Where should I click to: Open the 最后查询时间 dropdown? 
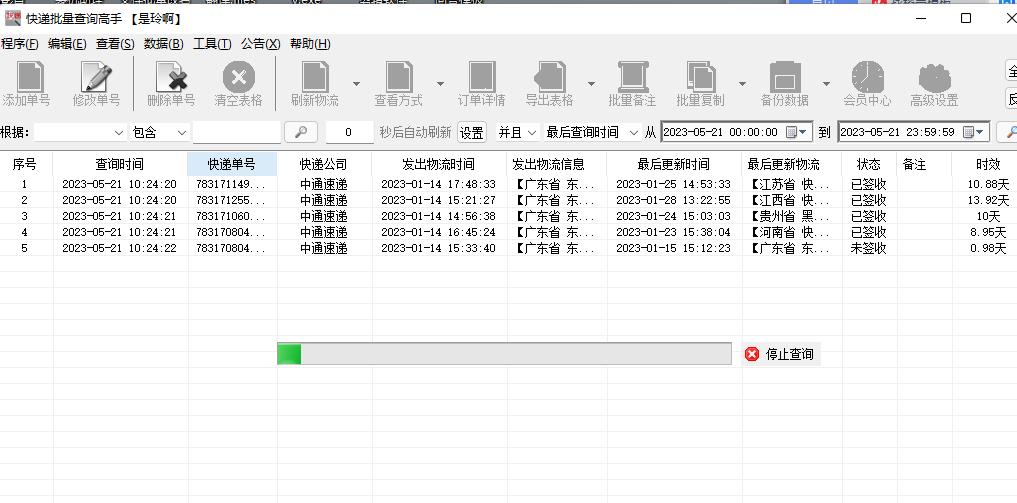[x=593, y=132]
